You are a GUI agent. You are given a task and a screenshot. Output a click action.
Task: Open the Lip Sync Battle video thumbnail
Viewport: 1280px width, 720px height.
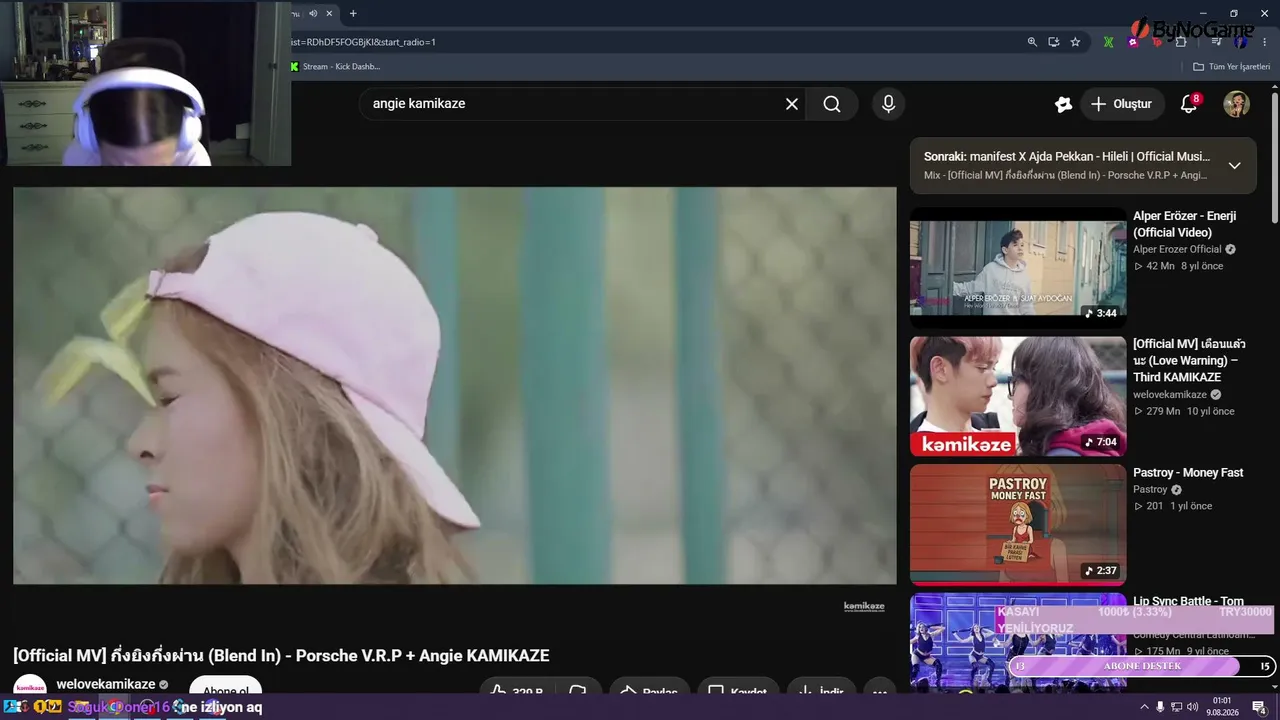click(x=1018, y=642)
